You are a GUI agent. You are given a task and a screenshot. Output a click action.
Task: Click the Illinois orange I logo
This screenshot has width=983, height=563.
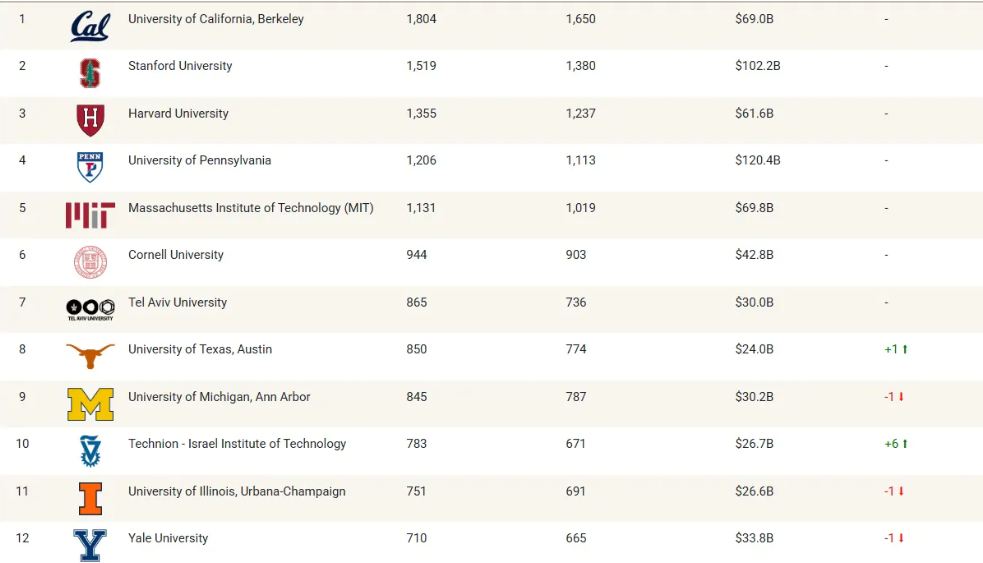90,498
